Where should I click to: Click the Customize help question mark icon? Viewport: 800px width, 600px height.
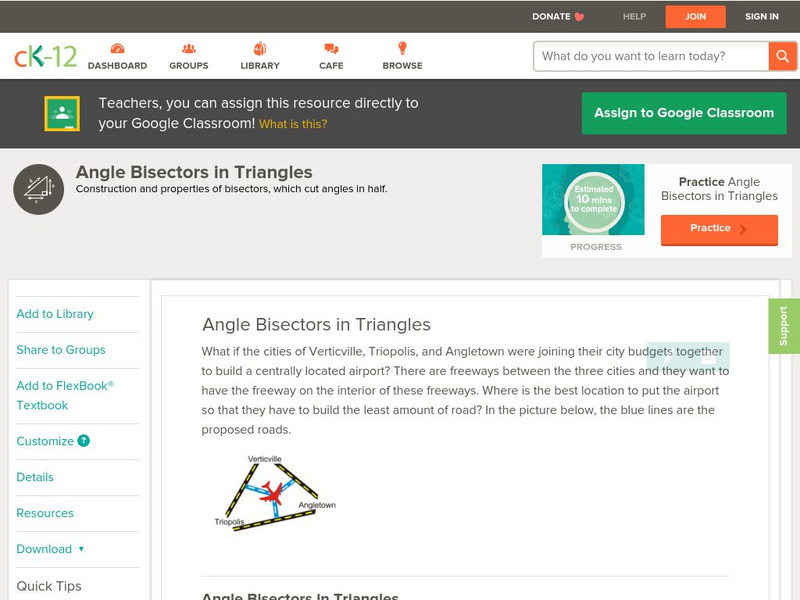point(84,441)
